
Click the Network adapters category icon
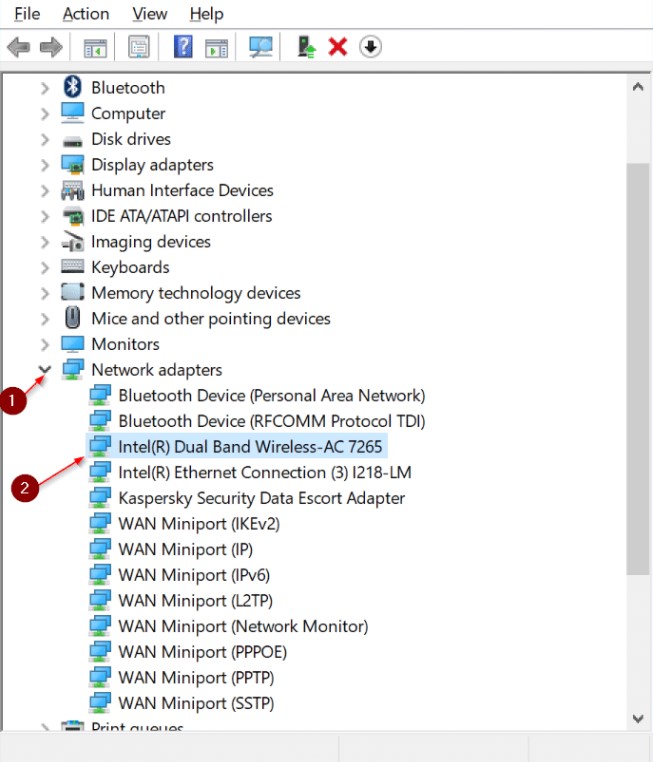[73, 369]
